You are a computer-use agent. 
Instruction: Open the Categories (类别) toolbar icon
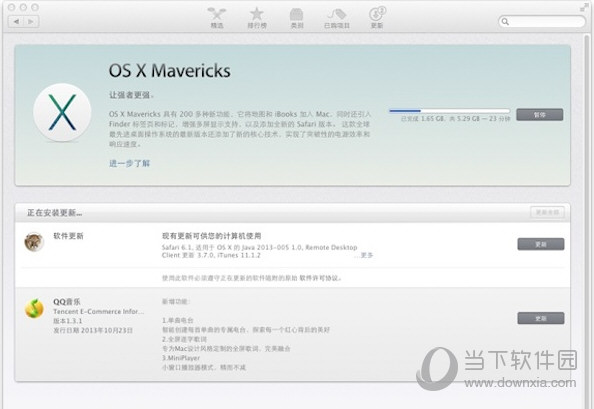(x=297, y=17)
